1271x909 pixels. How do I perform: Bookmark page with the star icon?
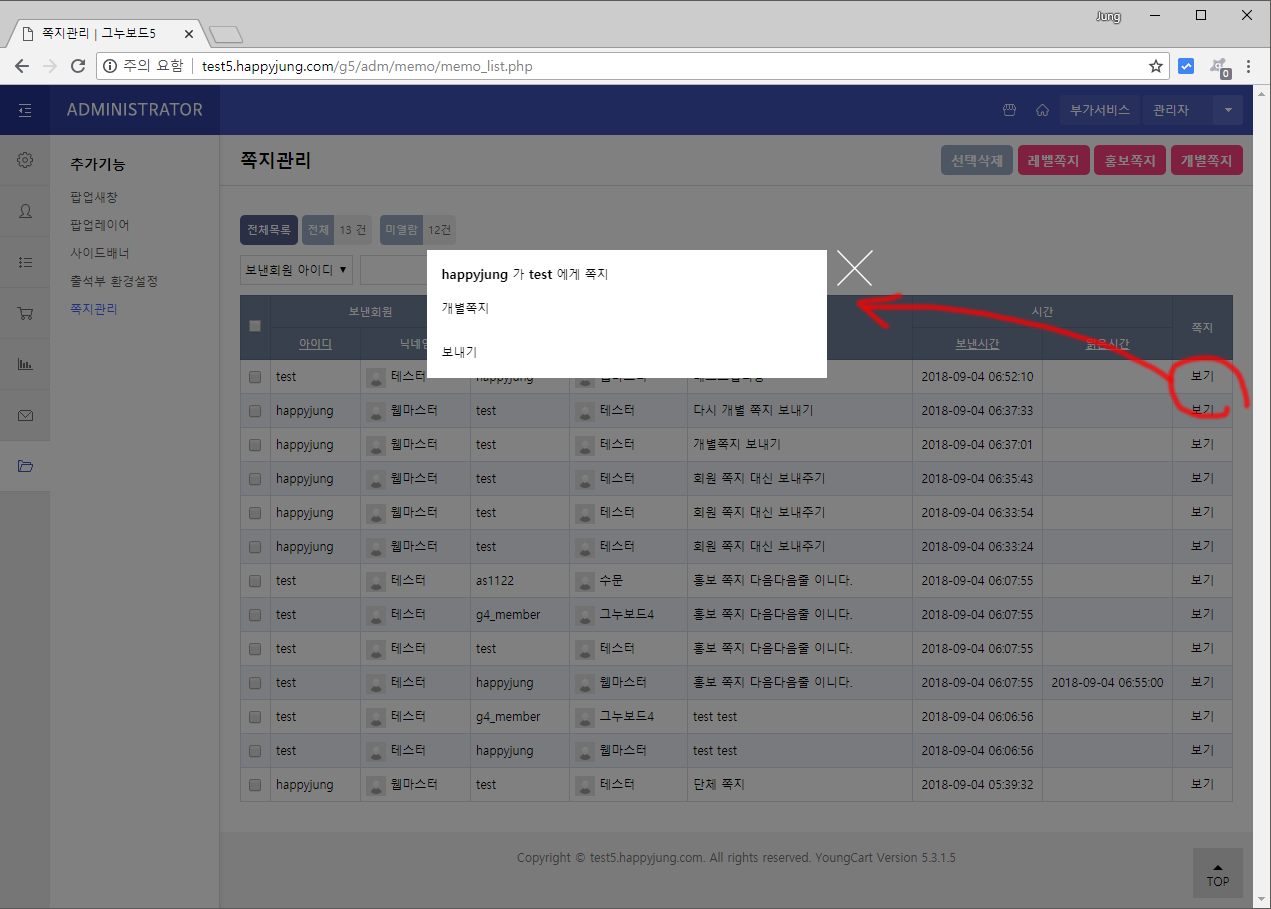(1156, 66)
